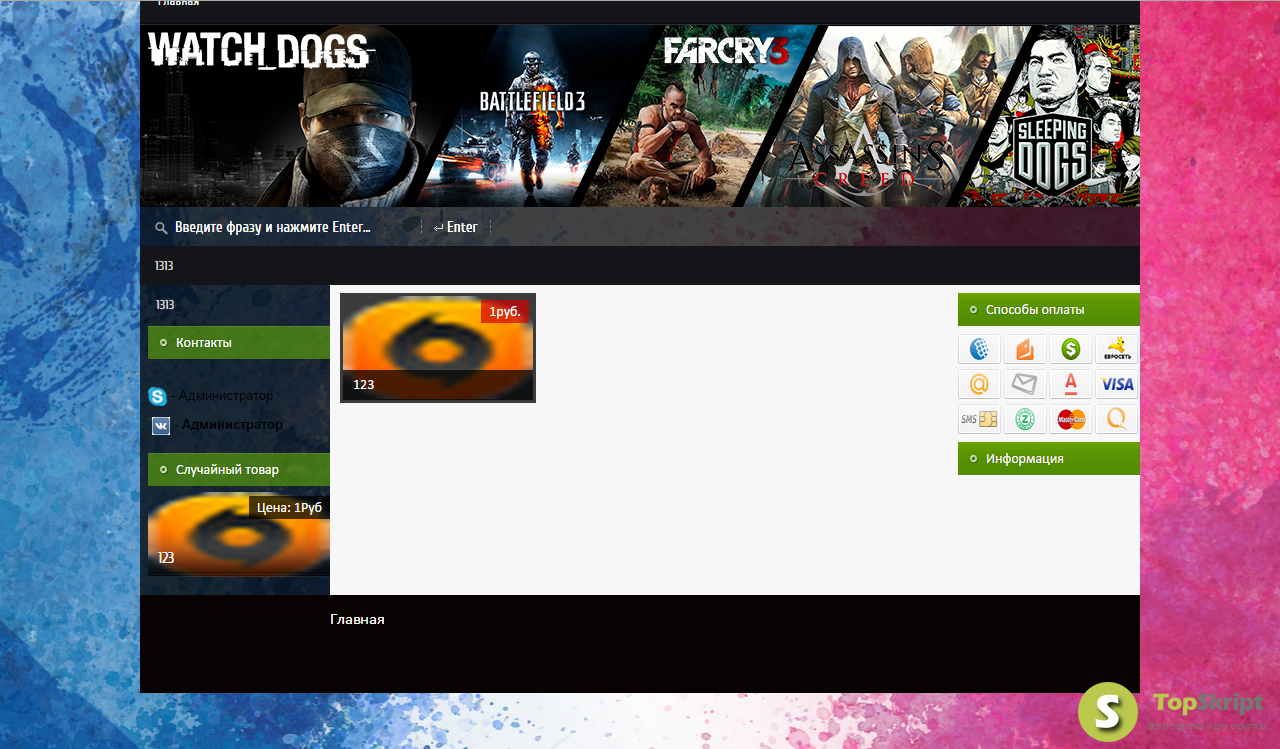Open the Skype contact icon
This screenshot has width=1280, height=749.
coord(157,396)
